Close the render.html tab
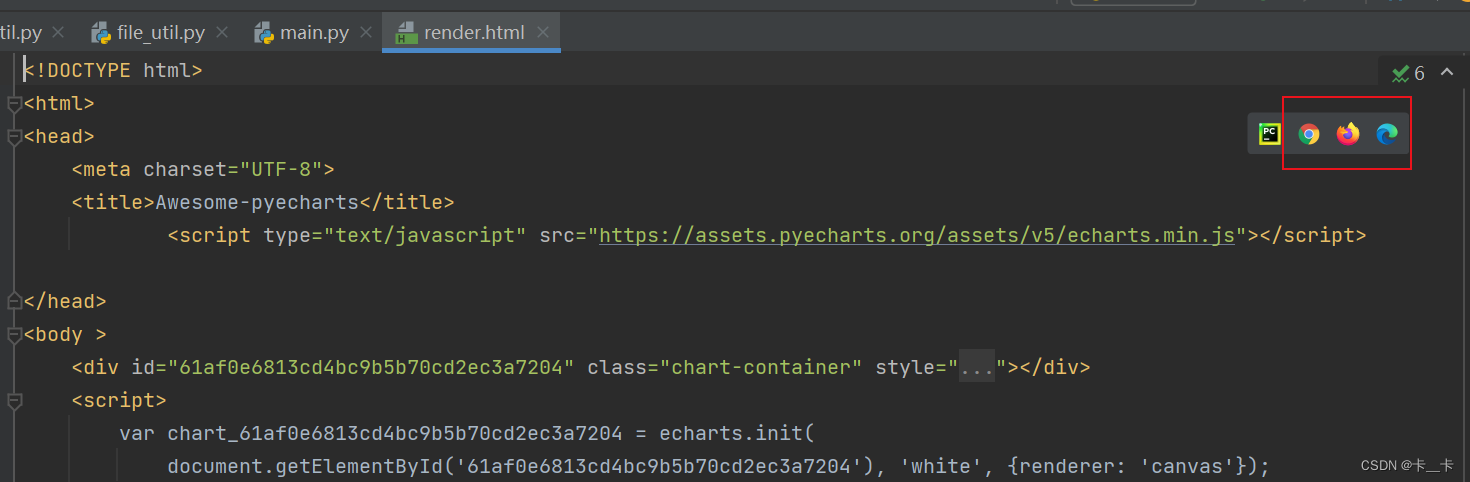 543,33
